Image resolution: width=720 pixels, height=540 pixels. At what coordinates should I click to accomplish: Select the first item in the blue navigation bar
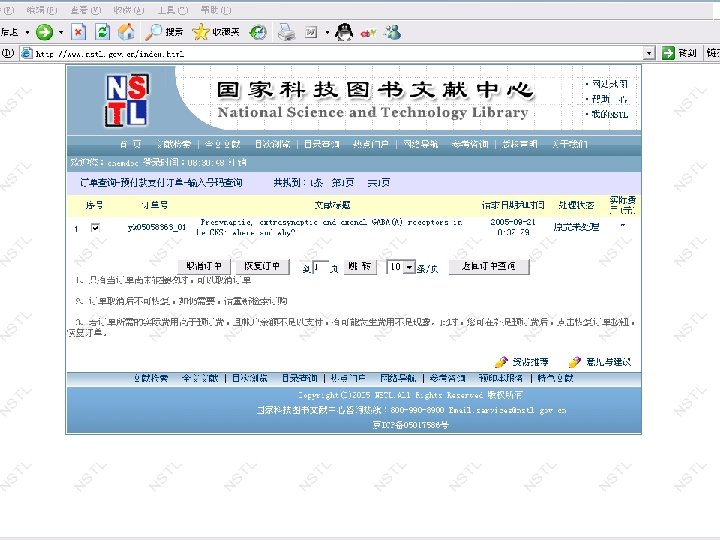pos(131,144)
